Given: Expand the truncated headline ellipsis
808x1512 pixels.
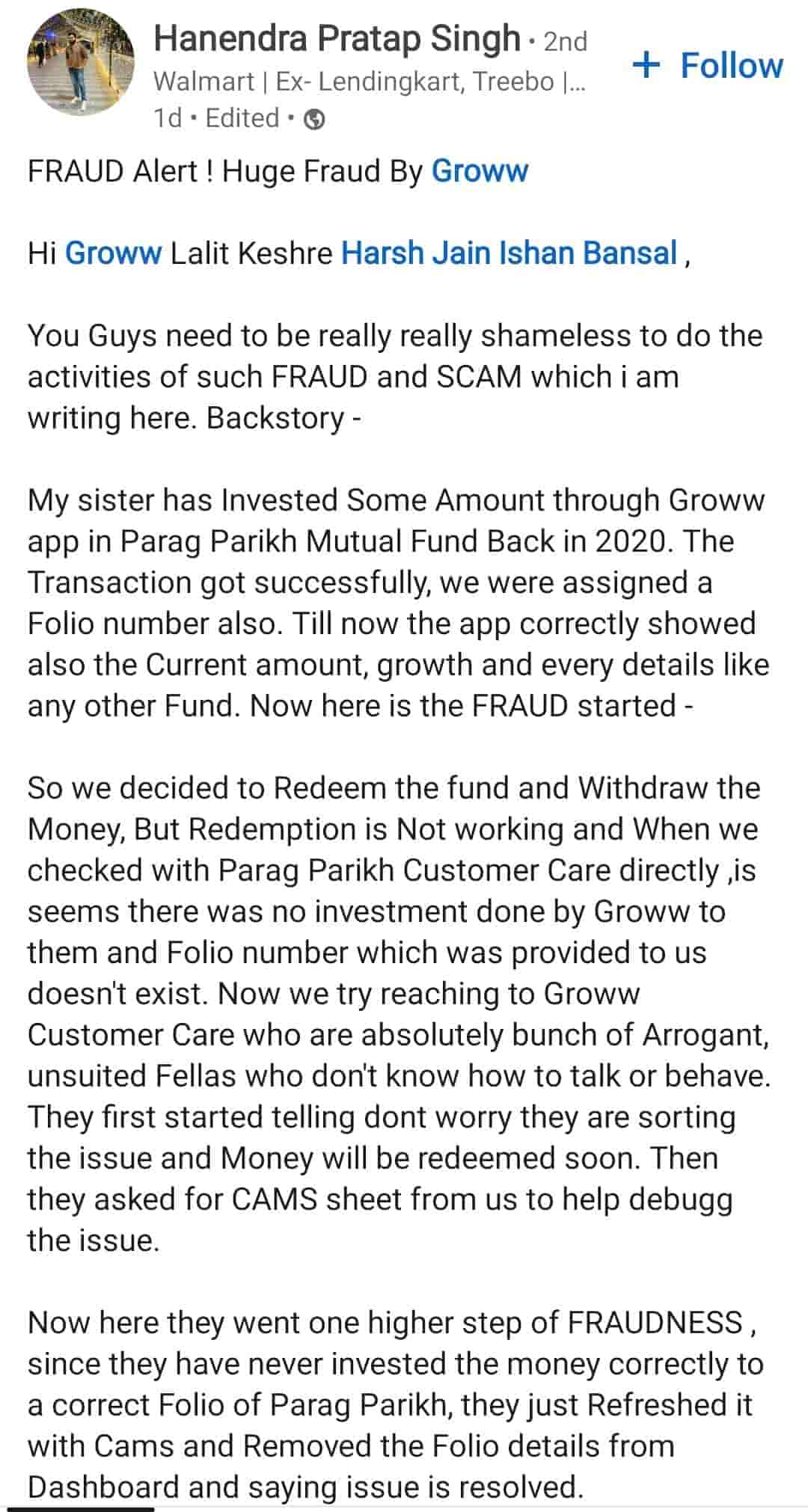Looking at the screenshot, I should [x=576, y=82].
